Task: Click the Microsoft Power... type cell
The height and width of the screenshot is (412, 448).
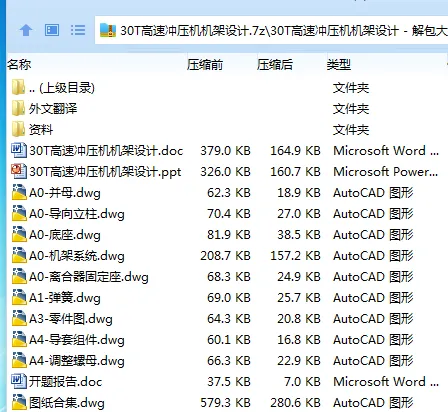Action: (386, 172)
